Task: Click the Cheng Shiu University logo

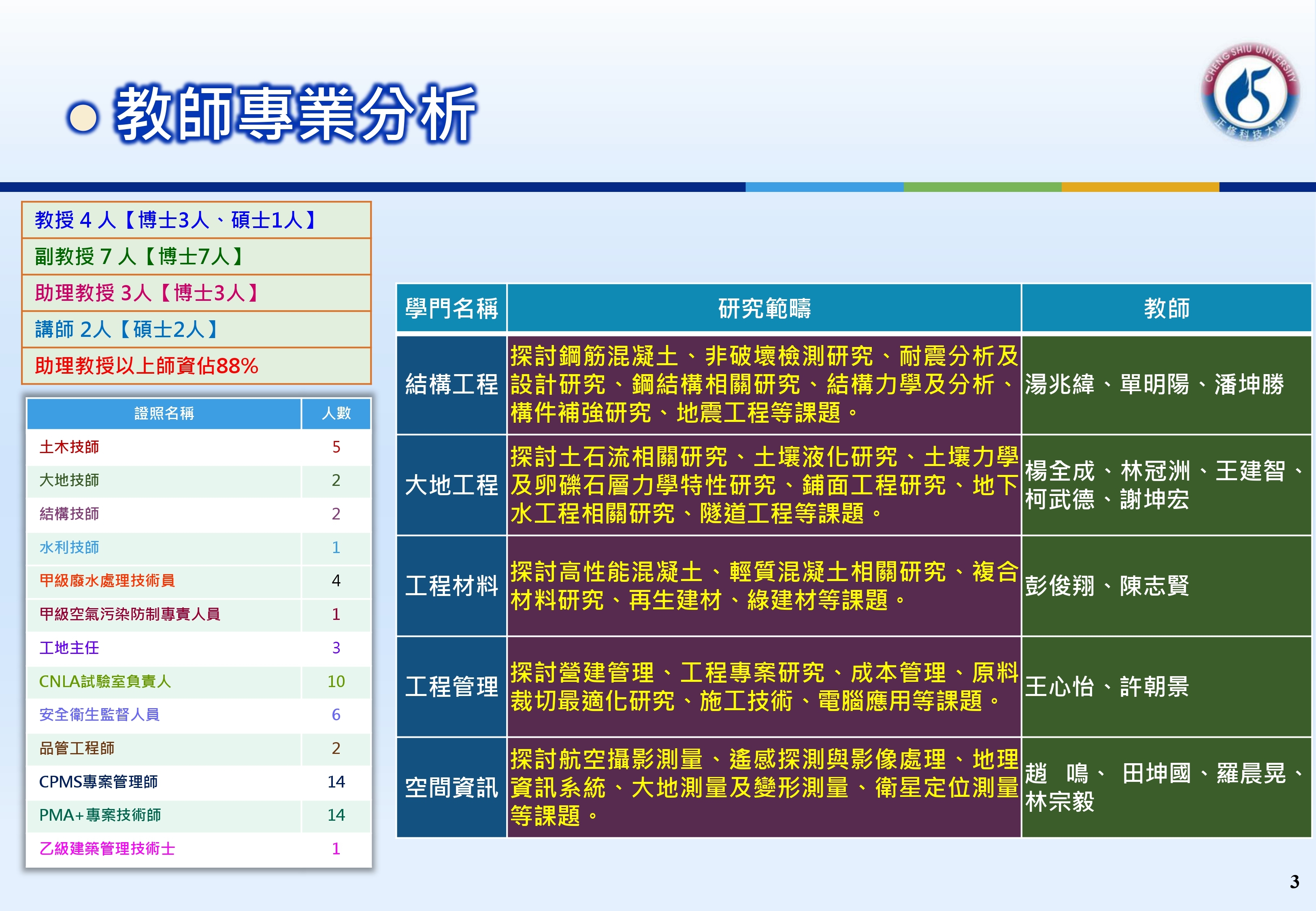Action: click(x=1250, y=92)
